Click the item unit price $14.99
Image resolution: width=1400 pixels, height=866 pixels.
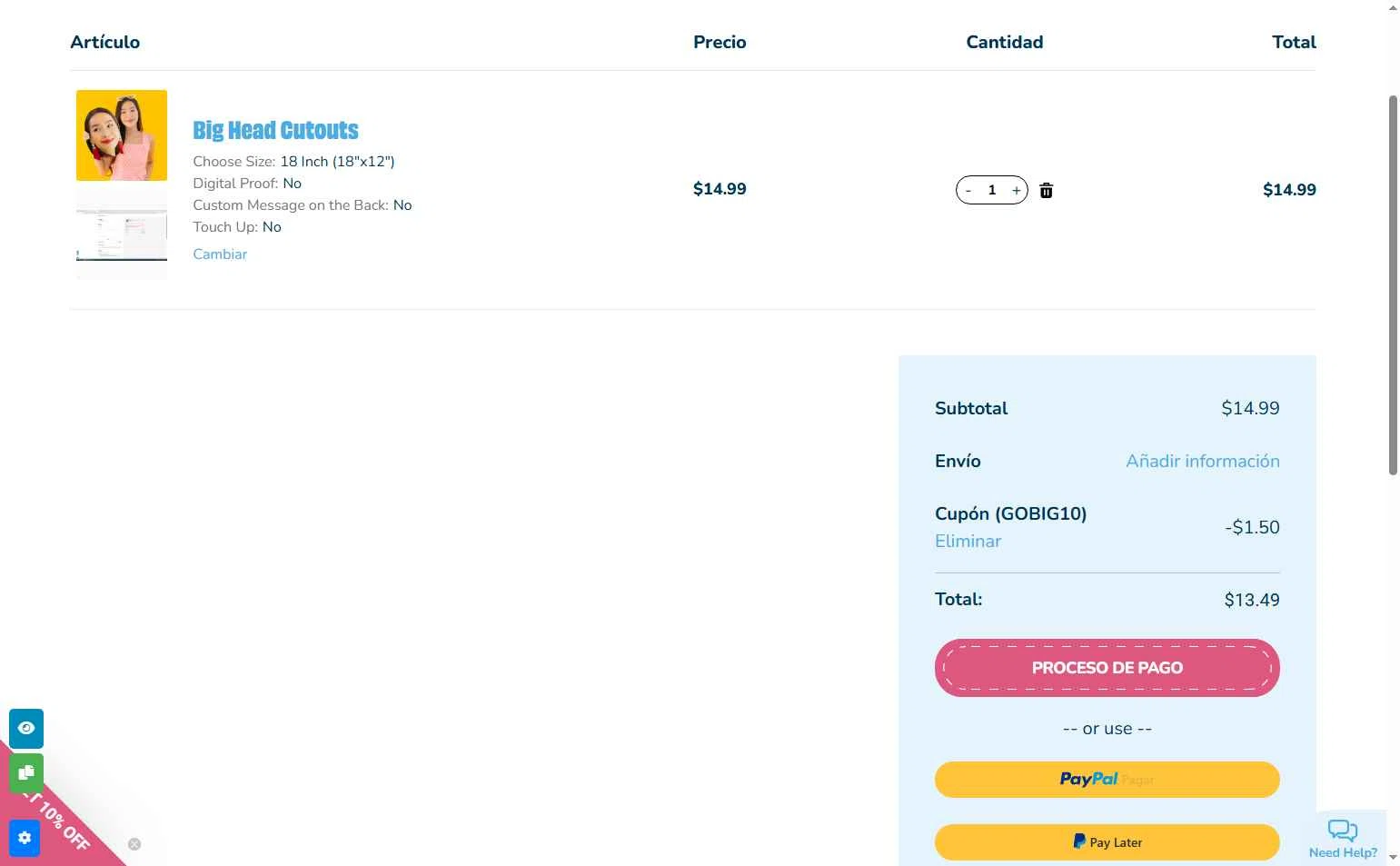(720, 189)
